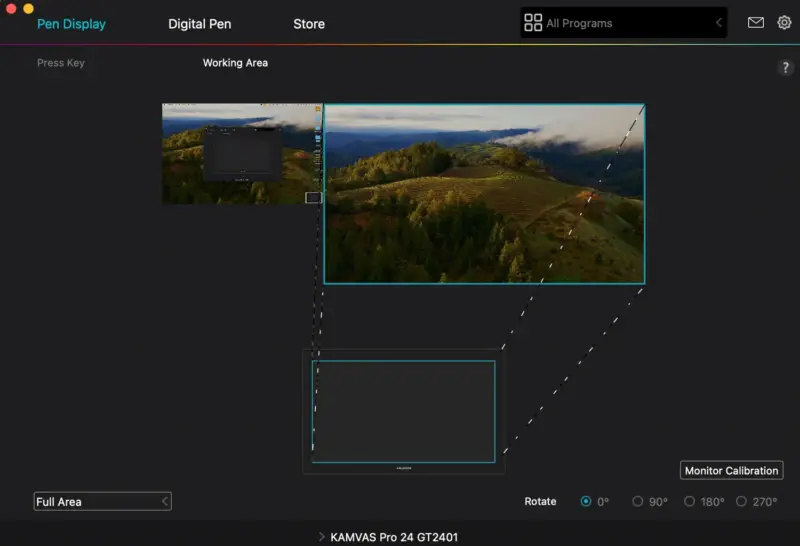The height and width of the screenshot is (546, 800).
Task: Select the Press Key sub-tab
Action: [61, 63]
